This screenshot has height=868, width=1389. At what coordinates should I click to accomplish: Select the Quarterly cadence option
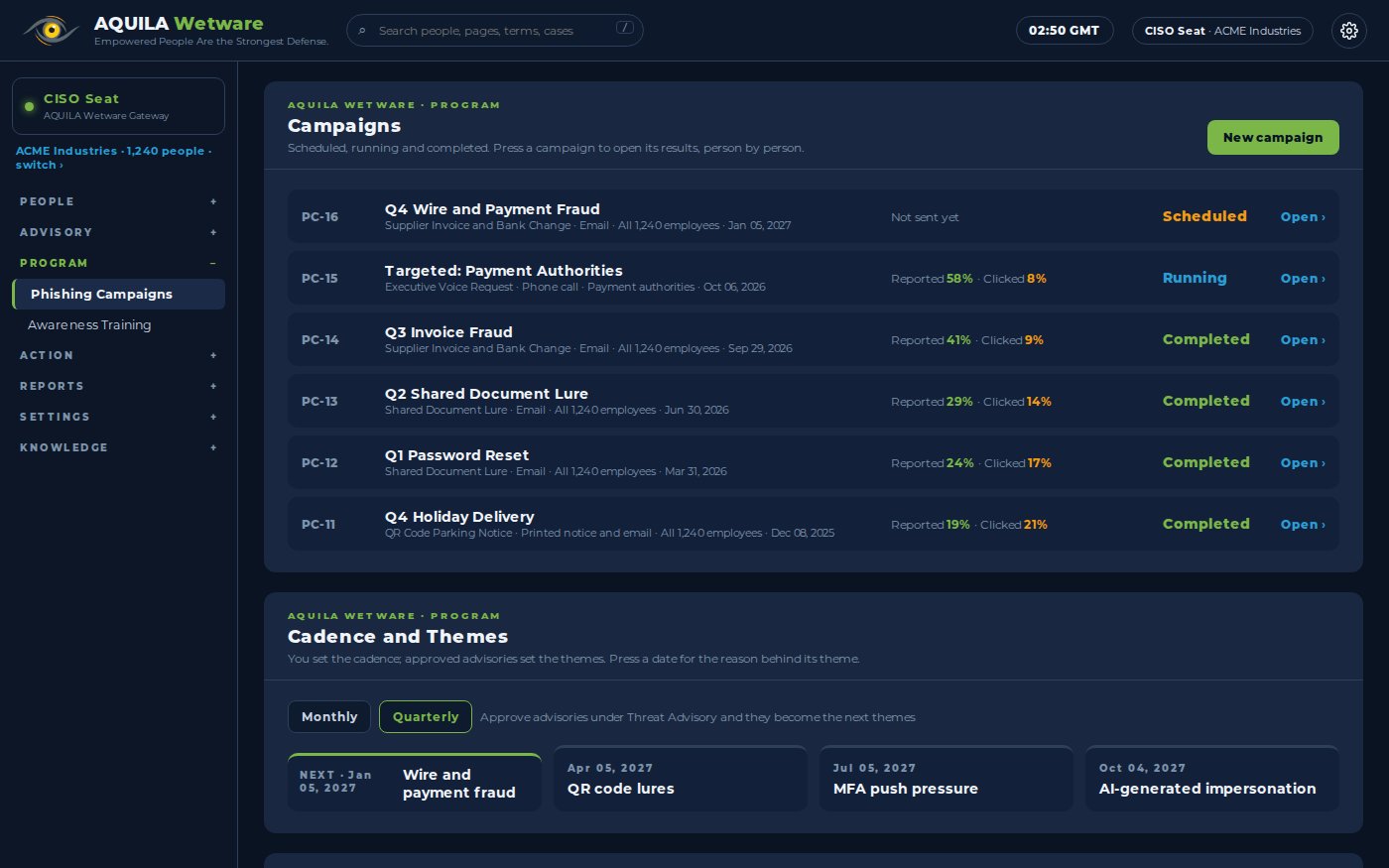click(x=426, y=717)
